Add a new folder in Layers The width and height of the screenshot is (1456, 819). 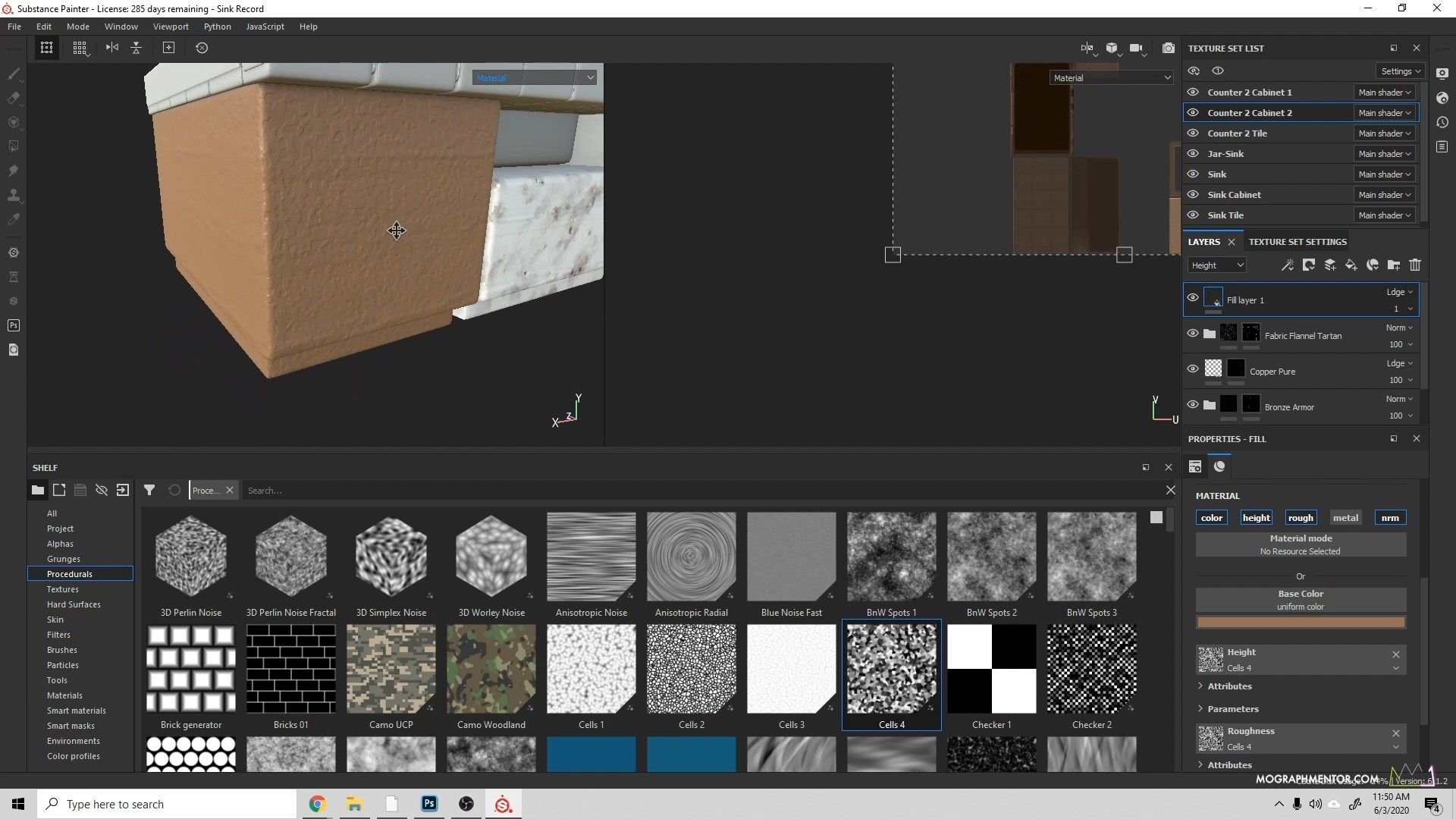click(1393, 265)
